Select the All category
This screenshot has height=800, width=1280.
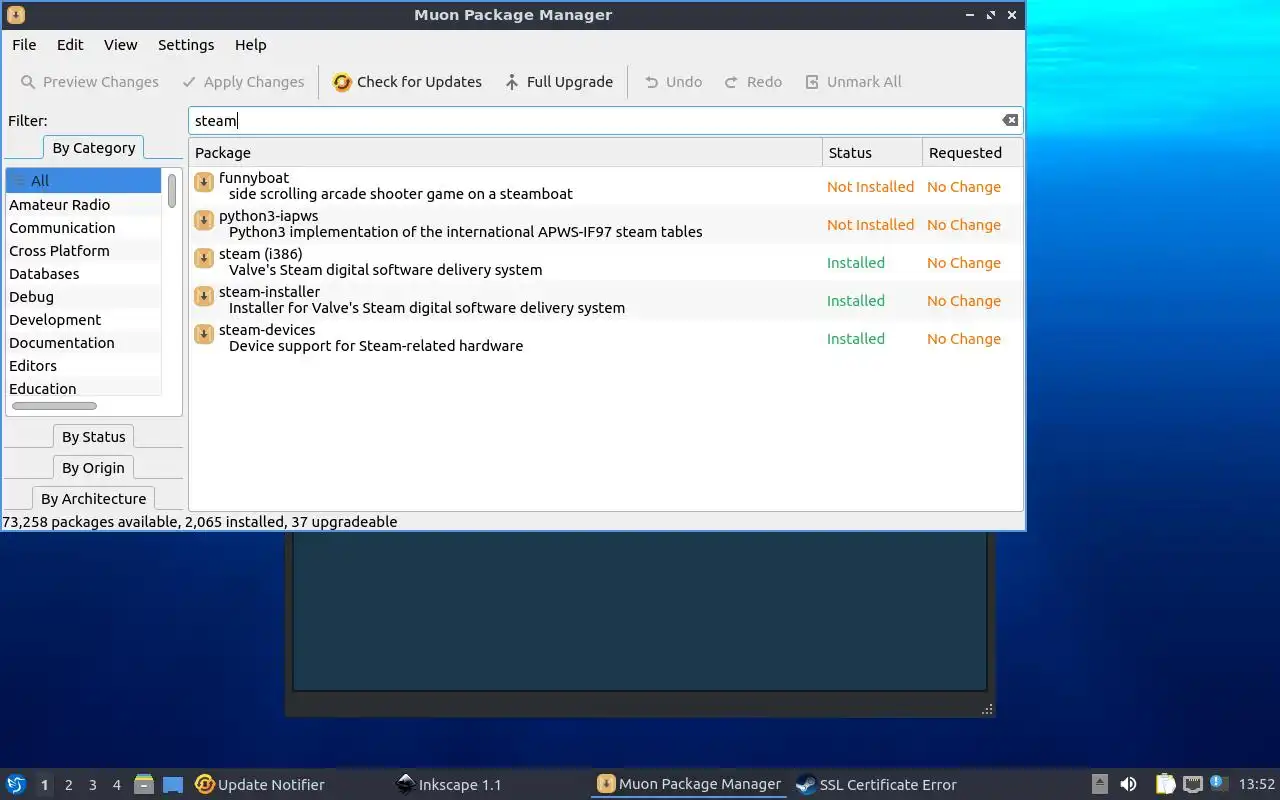point(83,181)
